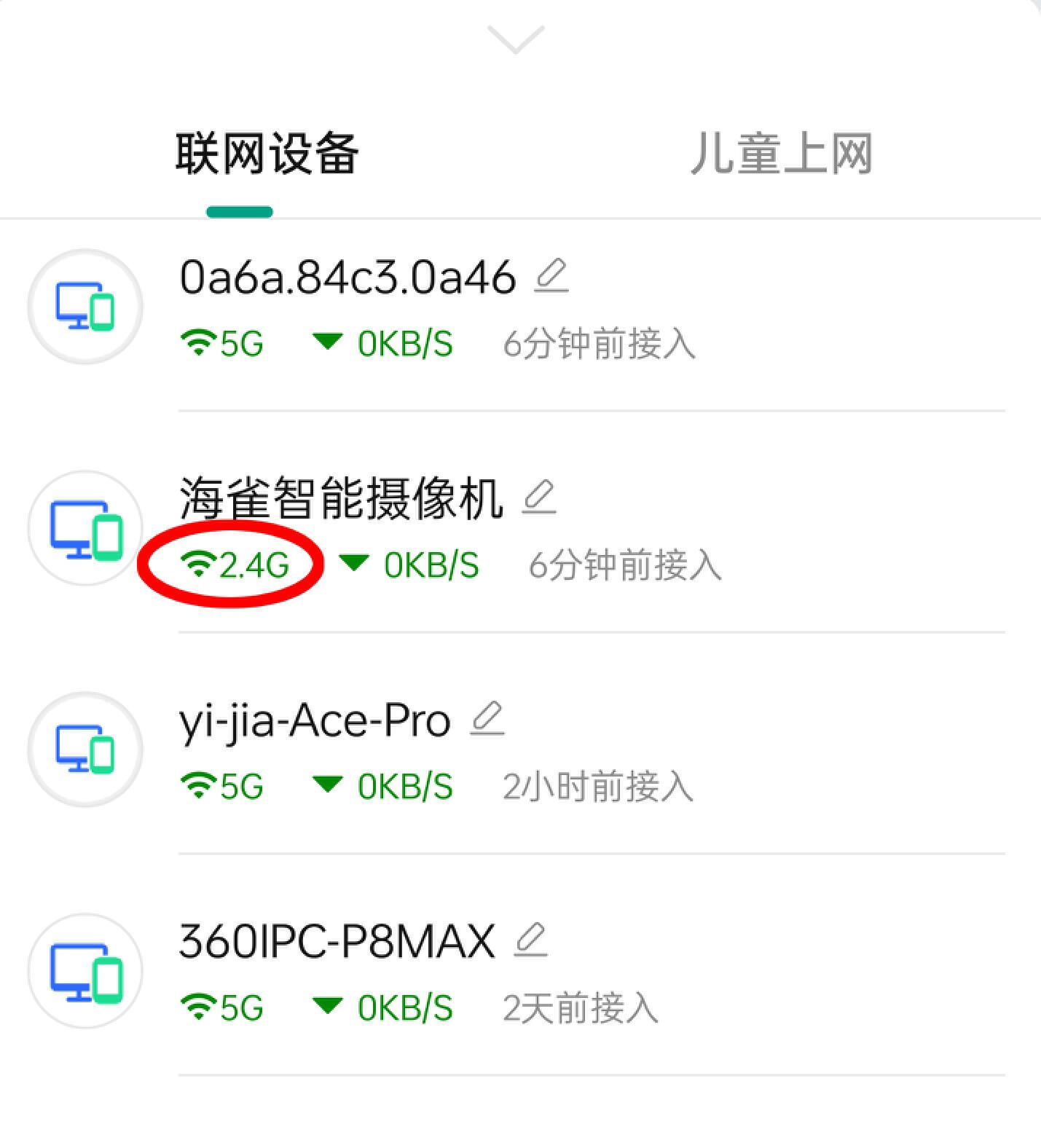Click edit pencil beside 360IPC-P8MAX
1041x1148 pixels.
(x=530, y=940)
